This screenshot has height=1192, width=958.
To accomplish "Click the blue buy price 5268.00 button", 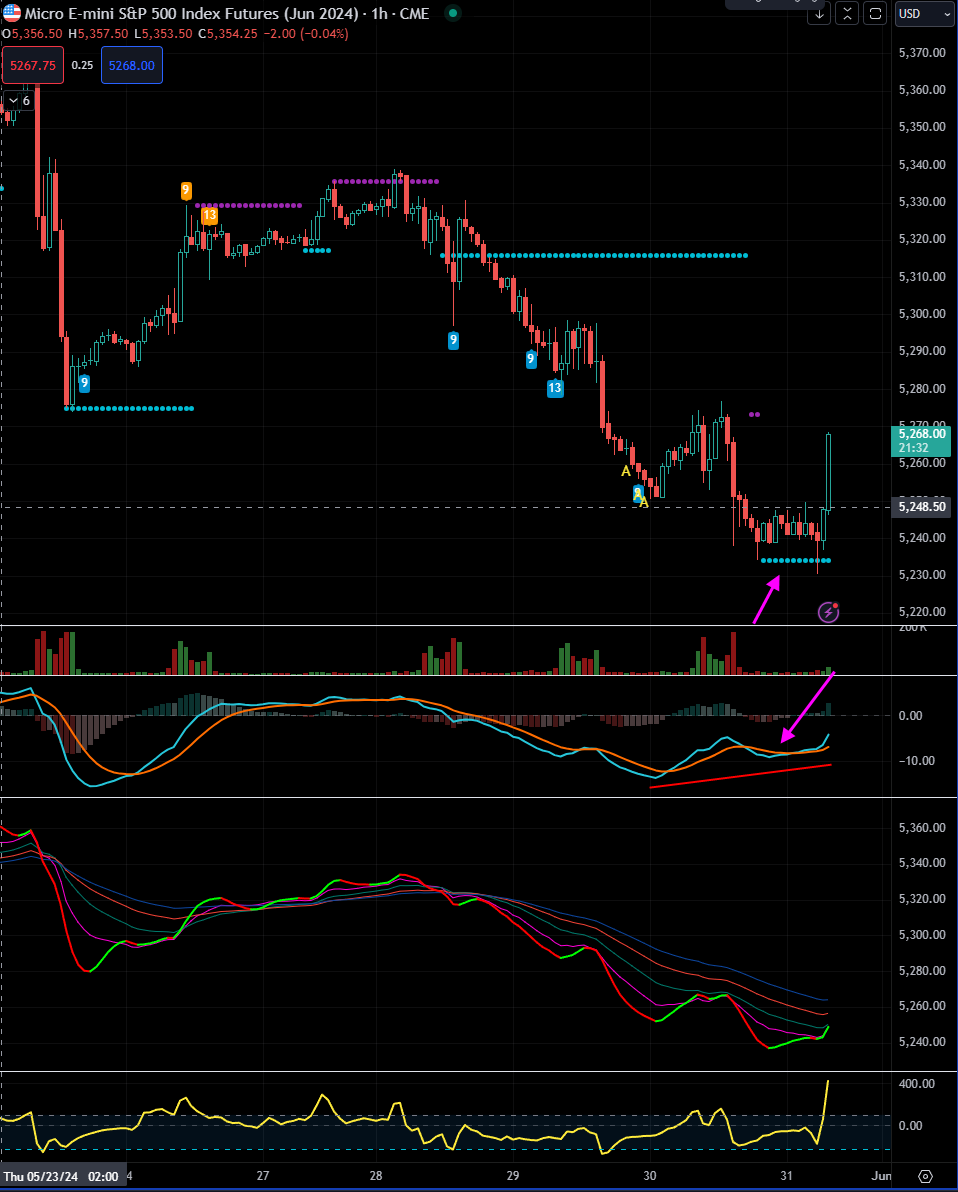I will (x=132, y=65).
